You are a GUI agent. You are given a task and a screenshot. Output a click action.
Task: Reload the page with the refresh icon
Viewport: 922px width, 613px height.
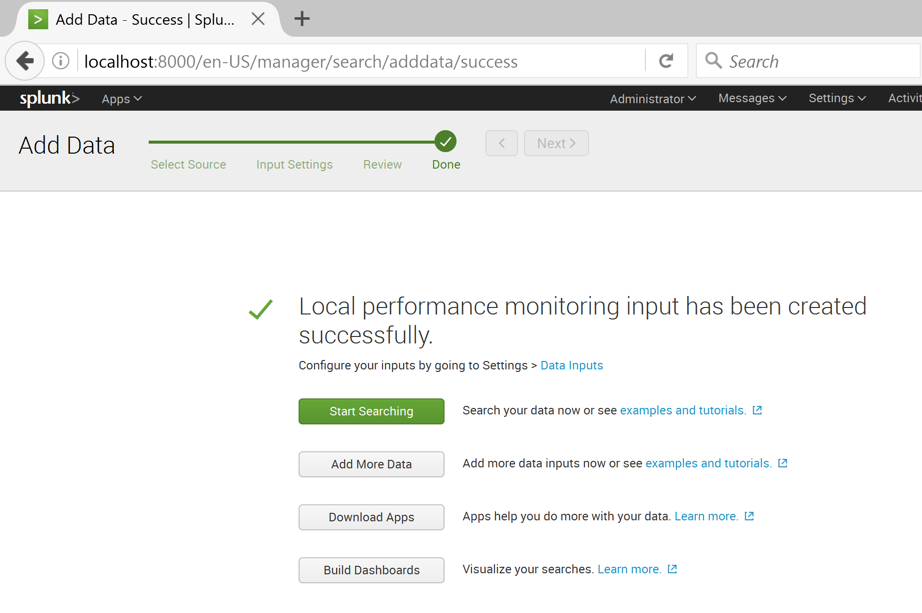[x=666, y=61]
